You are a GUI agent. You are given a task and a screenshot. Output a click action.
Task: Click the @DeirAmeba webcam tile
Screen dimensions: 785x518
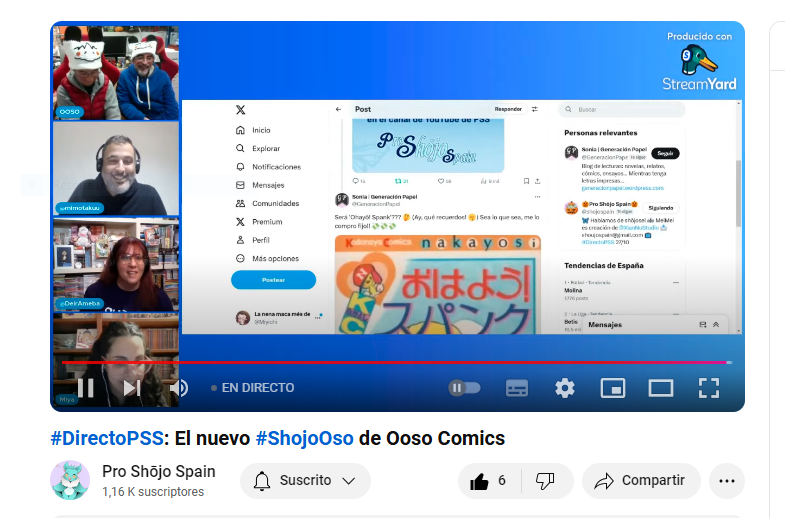coord(116,264)
